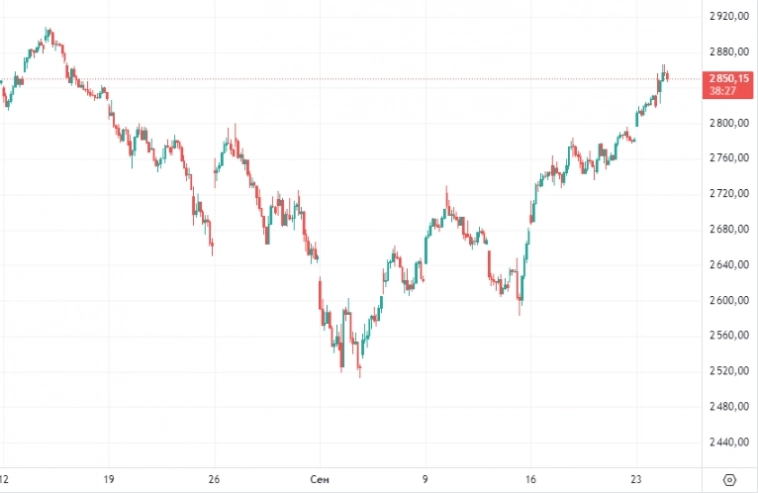Viewport: 758px width, 493px height.
Task: Click the 2800,00 price axis label
Action: click(x=729, y=123)
